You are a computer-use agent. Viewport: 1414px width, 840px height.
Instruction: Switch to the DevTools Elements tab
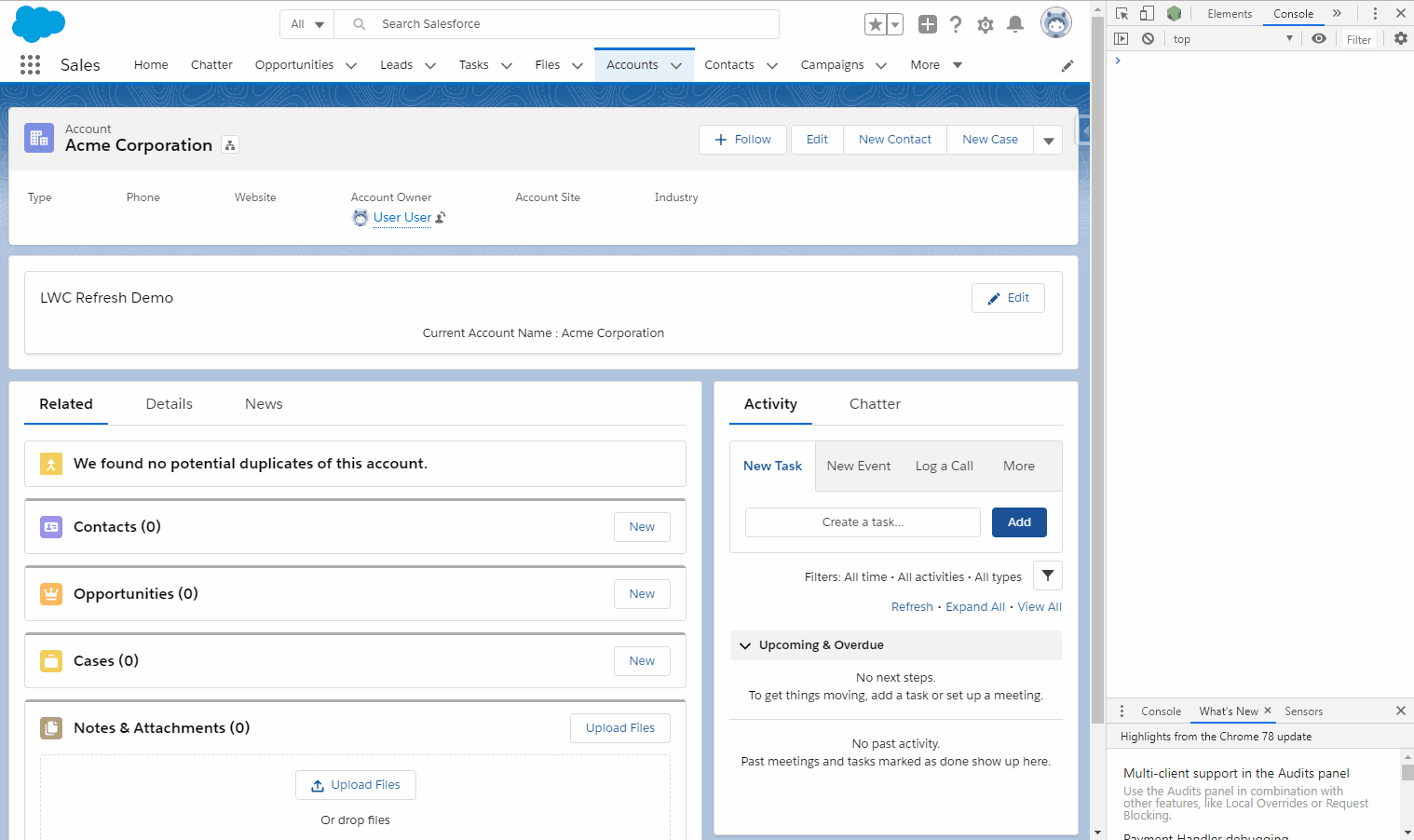(x=1230, y=14)
